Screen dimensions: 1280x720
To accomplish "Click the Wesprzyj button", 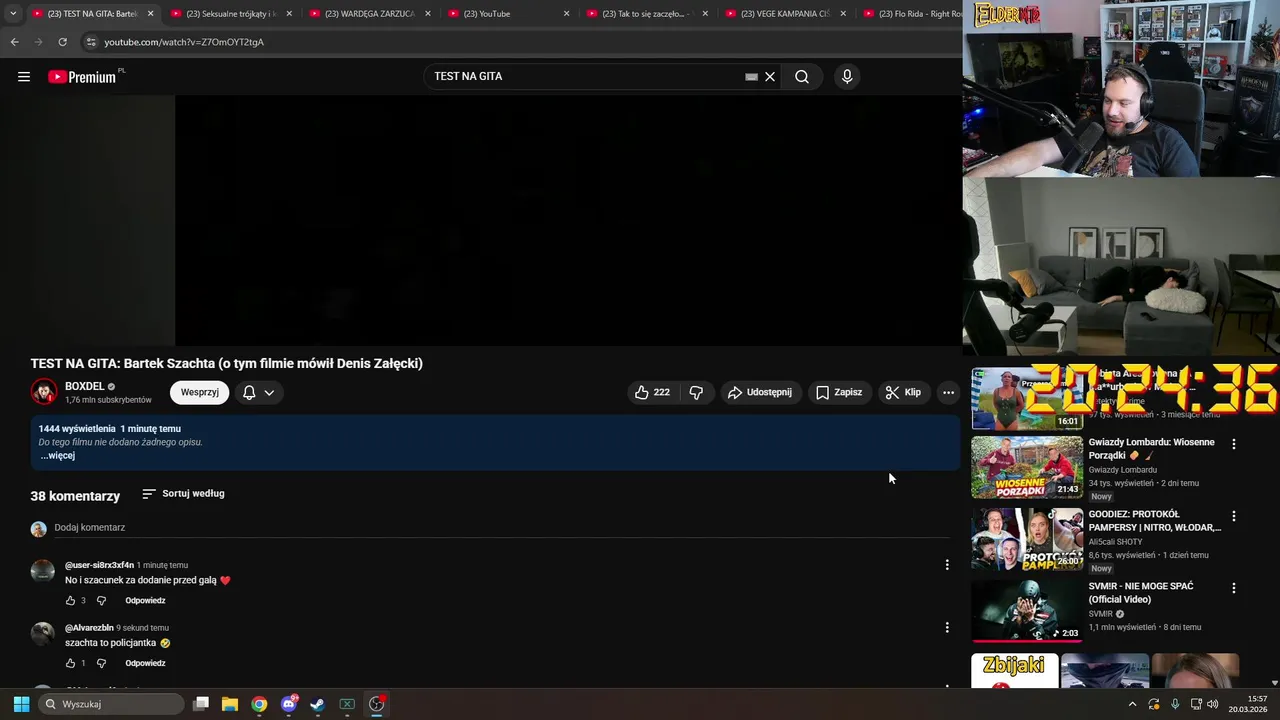I will click(199, 392).
